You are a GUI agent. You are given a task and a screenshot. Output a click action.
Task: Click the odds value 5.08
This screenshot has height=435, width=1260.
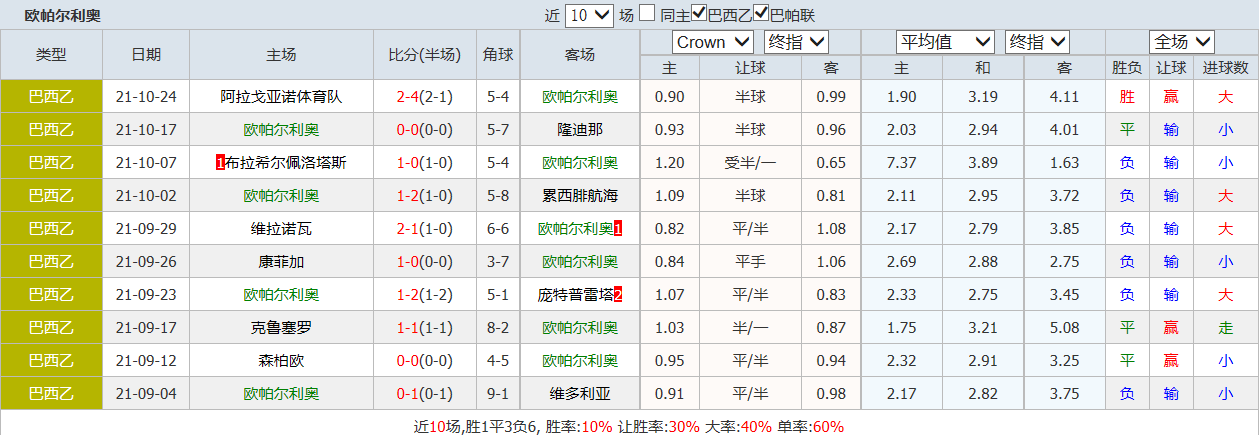click(1064, 328)
